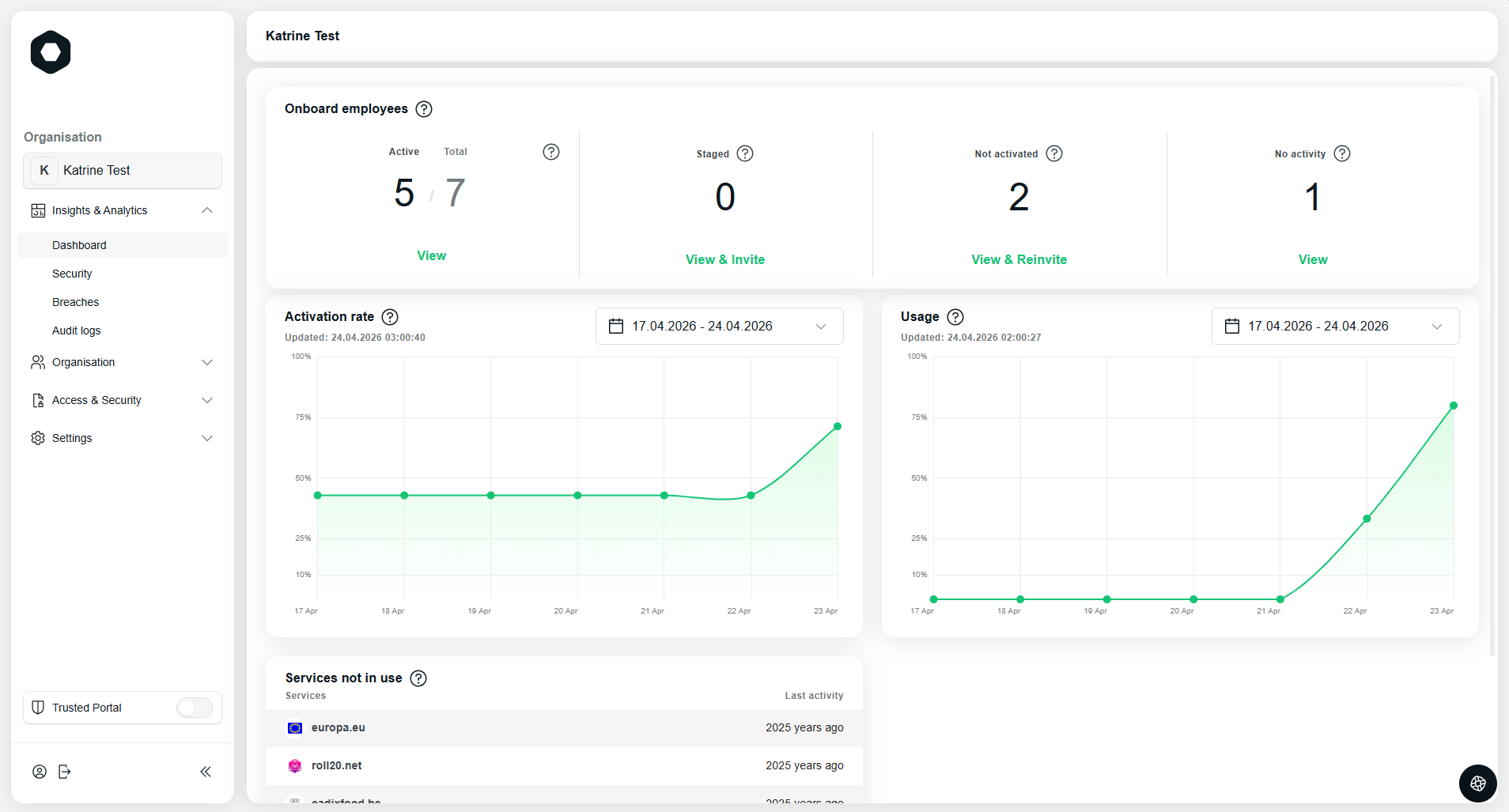Screen dimensions: 1509x812
Task: Click the help icon beside Staged
Action: coord(745,153)
